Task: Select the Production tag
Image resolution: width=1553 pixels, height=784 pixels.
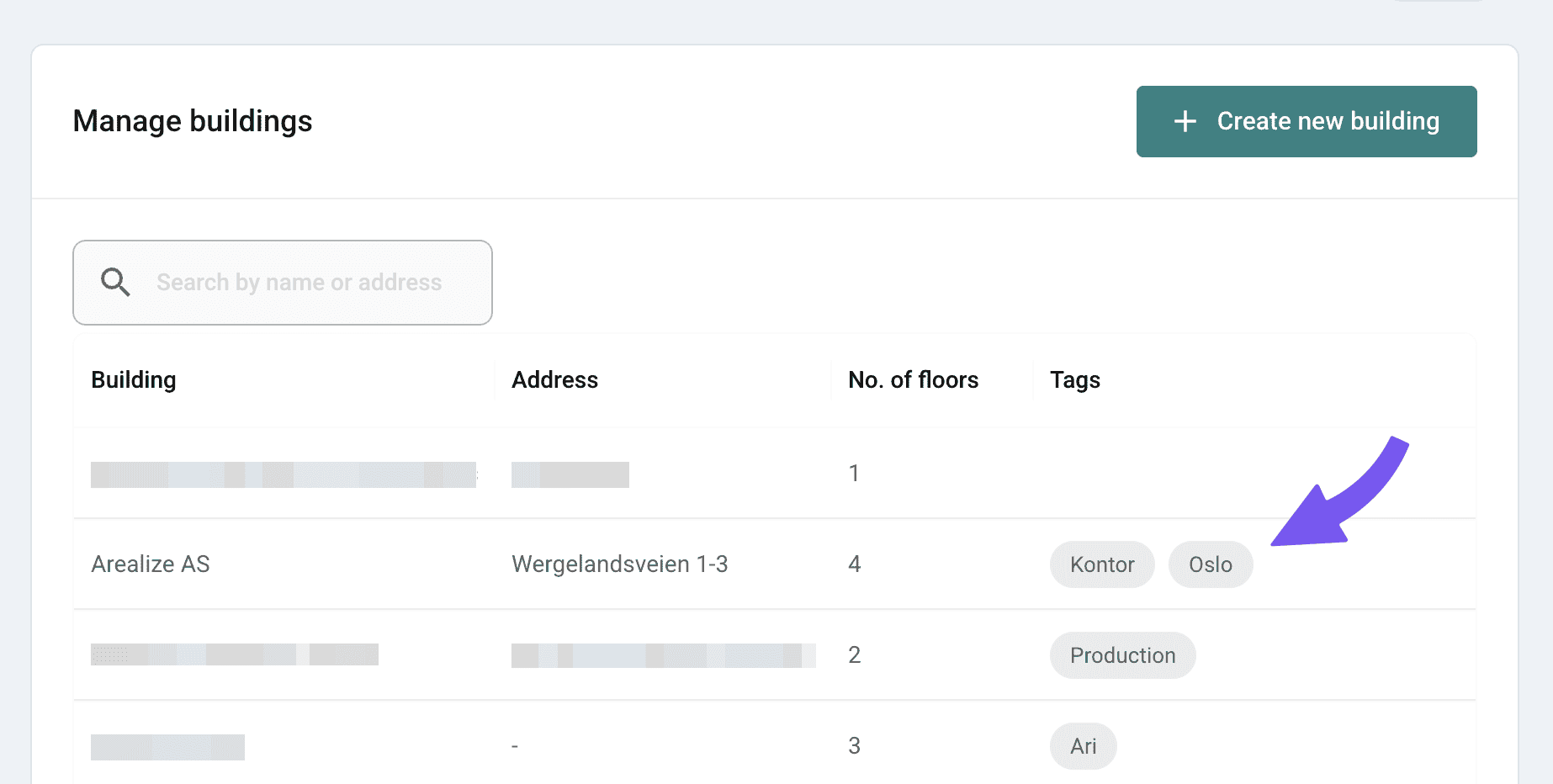Action: click(x=1122, y=655)
